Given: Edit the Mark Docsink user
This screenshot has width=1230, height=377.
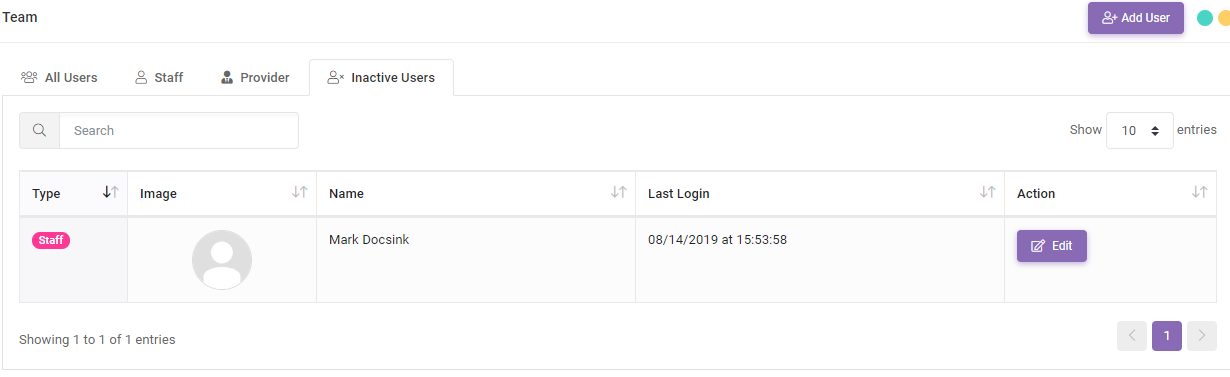Looking at the screenshot, I should (x=1052, y=246).
